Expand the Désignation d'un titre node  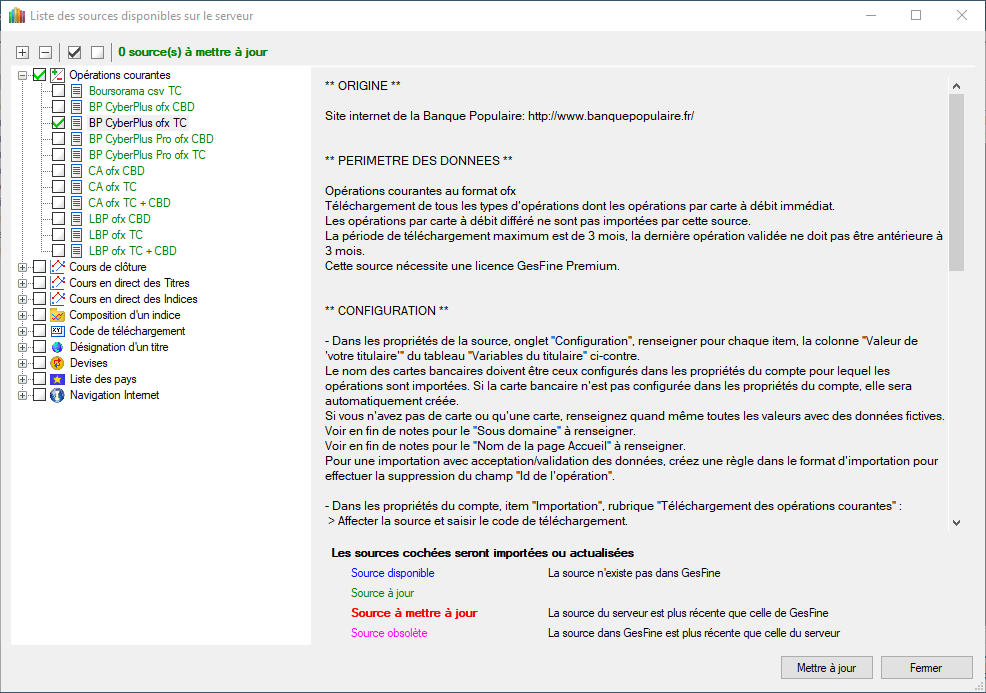pyautogui.click(x=22, y=347)
